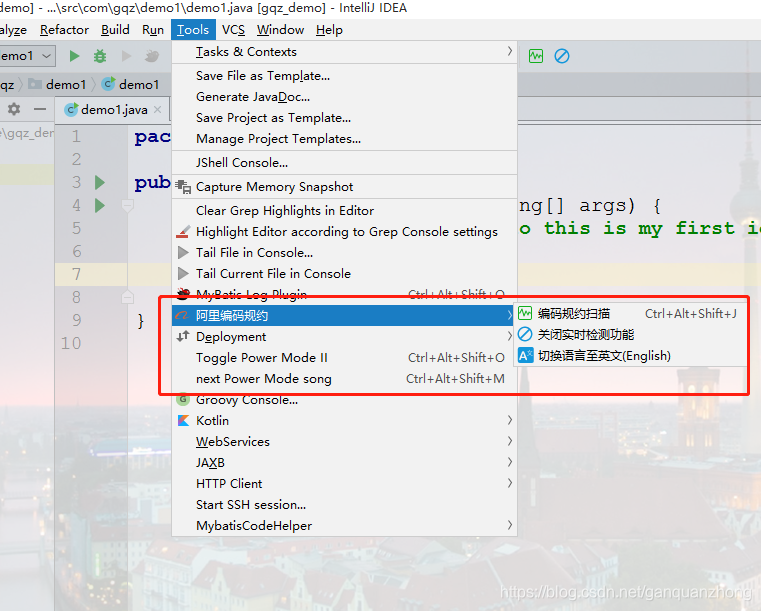Open JShell Console
The height and width of the screenshot is (611, 761).
click(x=345, y=163)
